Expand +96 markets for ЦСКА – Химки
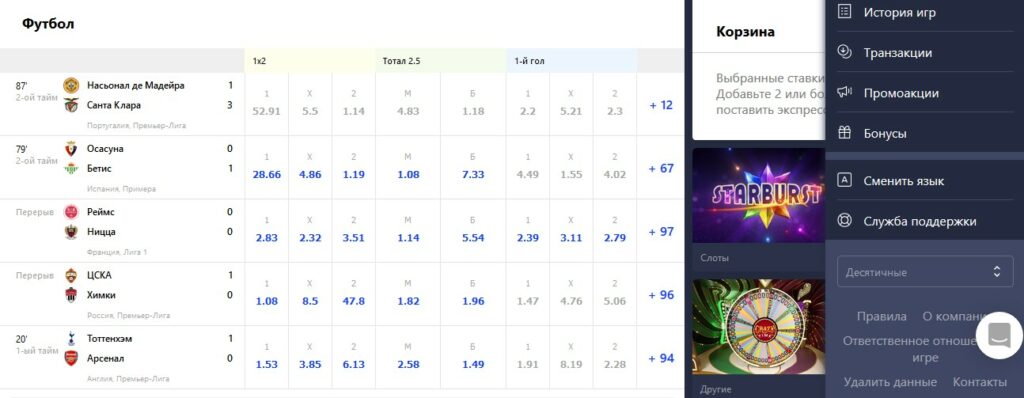Screen dimensions: 1024x398 tap(661, 295)
